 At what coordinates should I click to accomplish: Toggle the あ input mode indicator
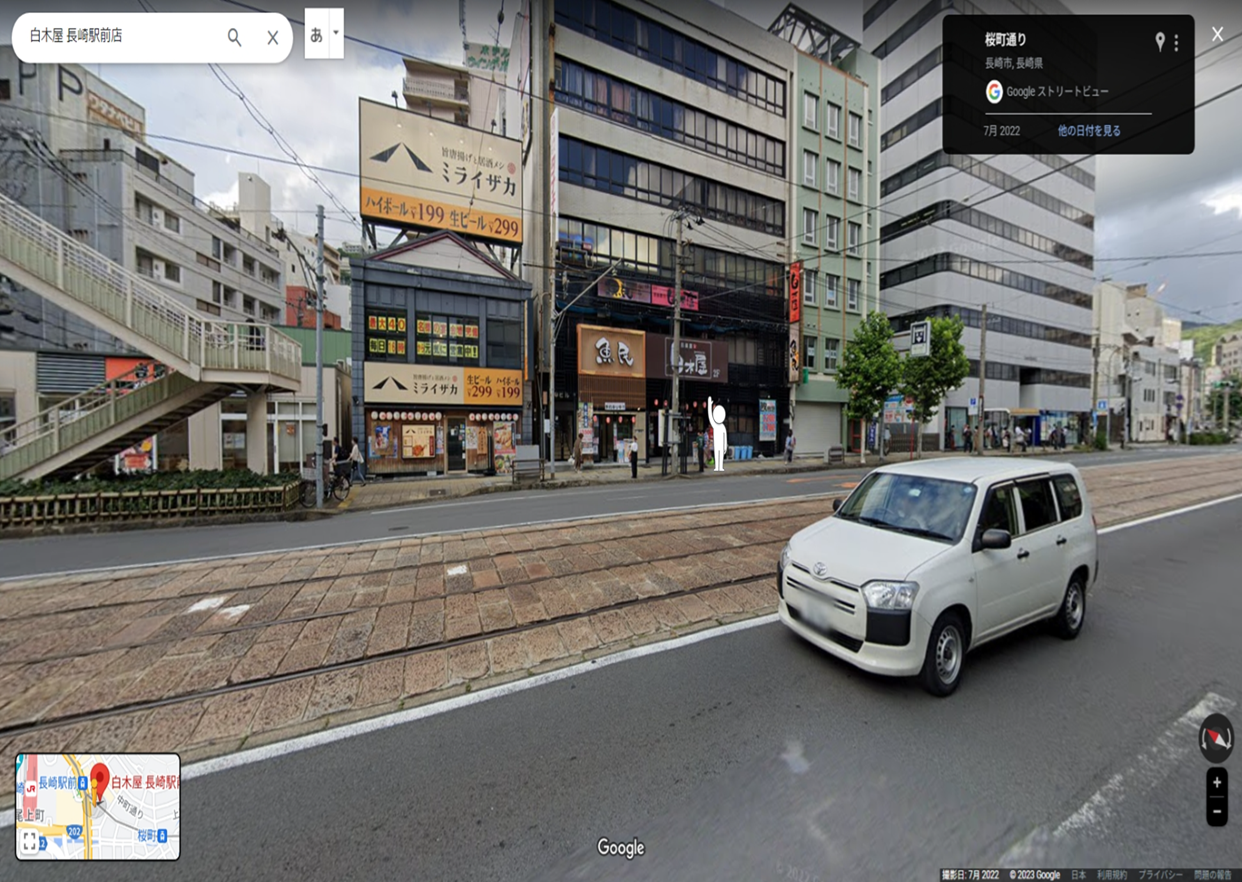(316, 34)
